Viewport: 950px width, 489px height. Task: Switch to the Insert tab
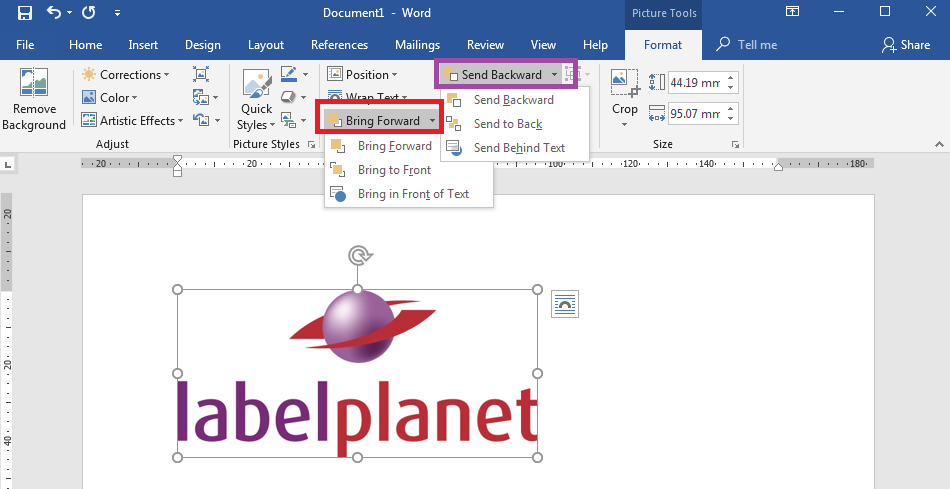tap(143, 45)
